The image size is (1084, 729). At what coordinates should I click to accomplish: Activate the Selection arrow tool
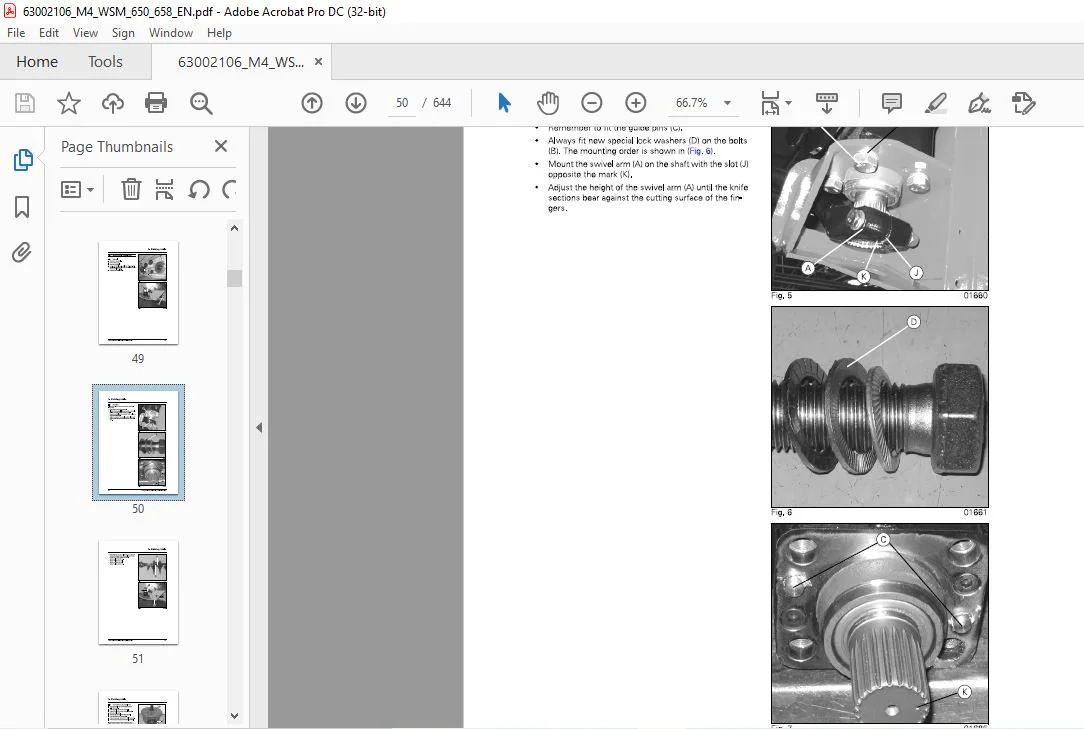point(504,103)
